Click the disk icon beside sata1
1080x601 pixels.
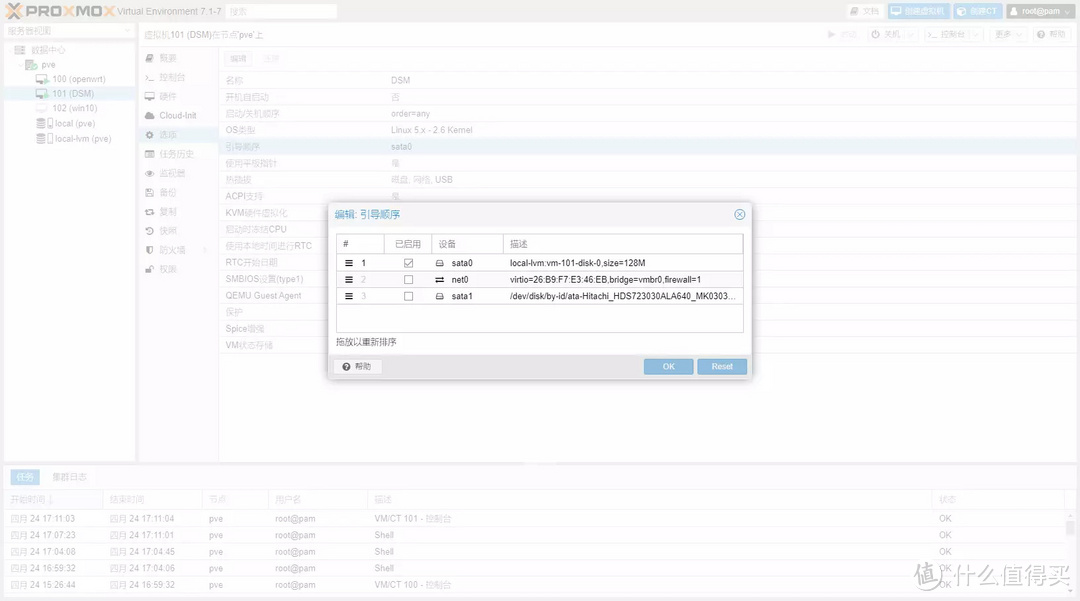pyautogui.click(x=439, y=296)
